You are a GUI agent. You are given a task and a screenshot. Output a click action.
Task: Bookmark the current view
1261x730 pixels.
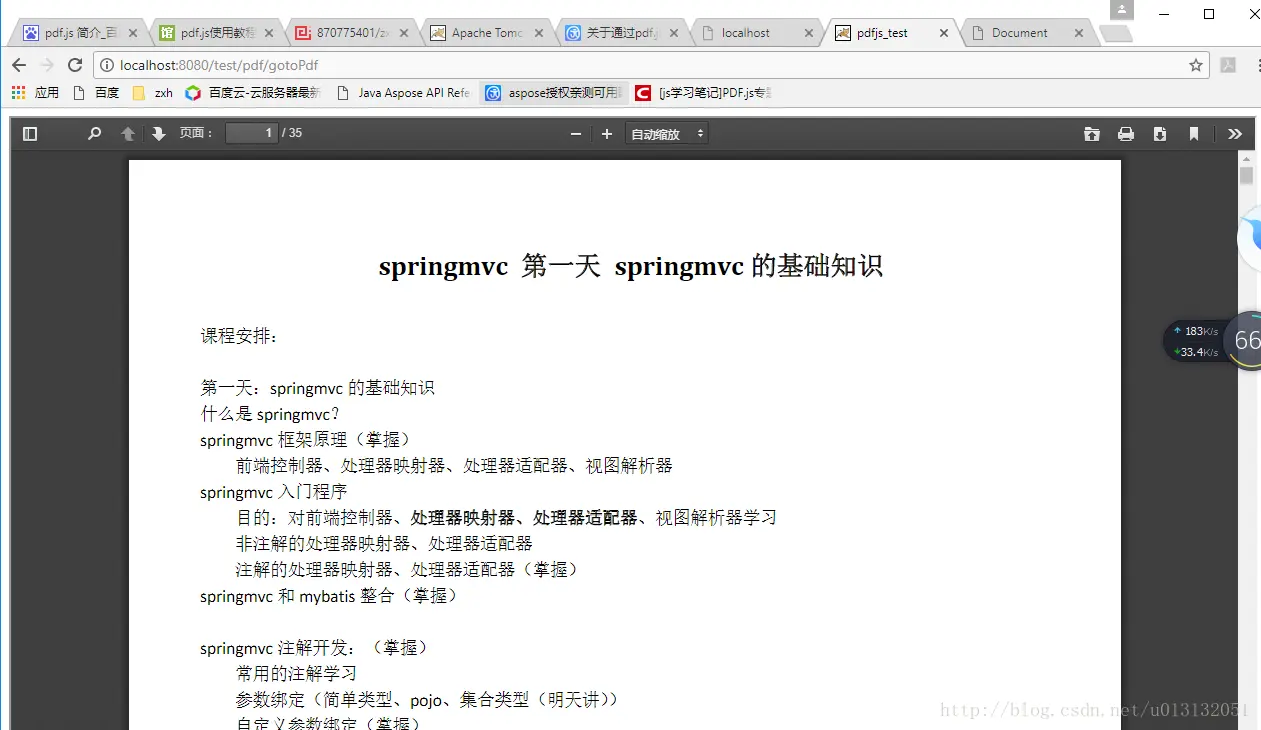point(1194,133)
